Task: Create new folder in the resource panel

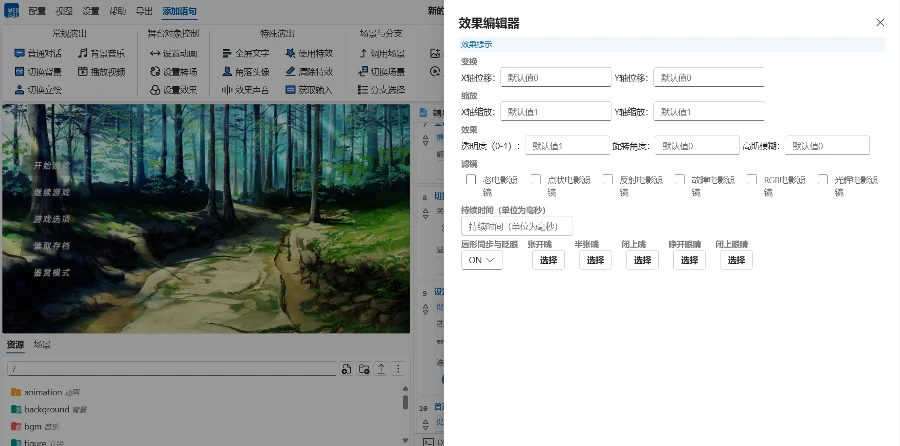Action: pos(364,369)
